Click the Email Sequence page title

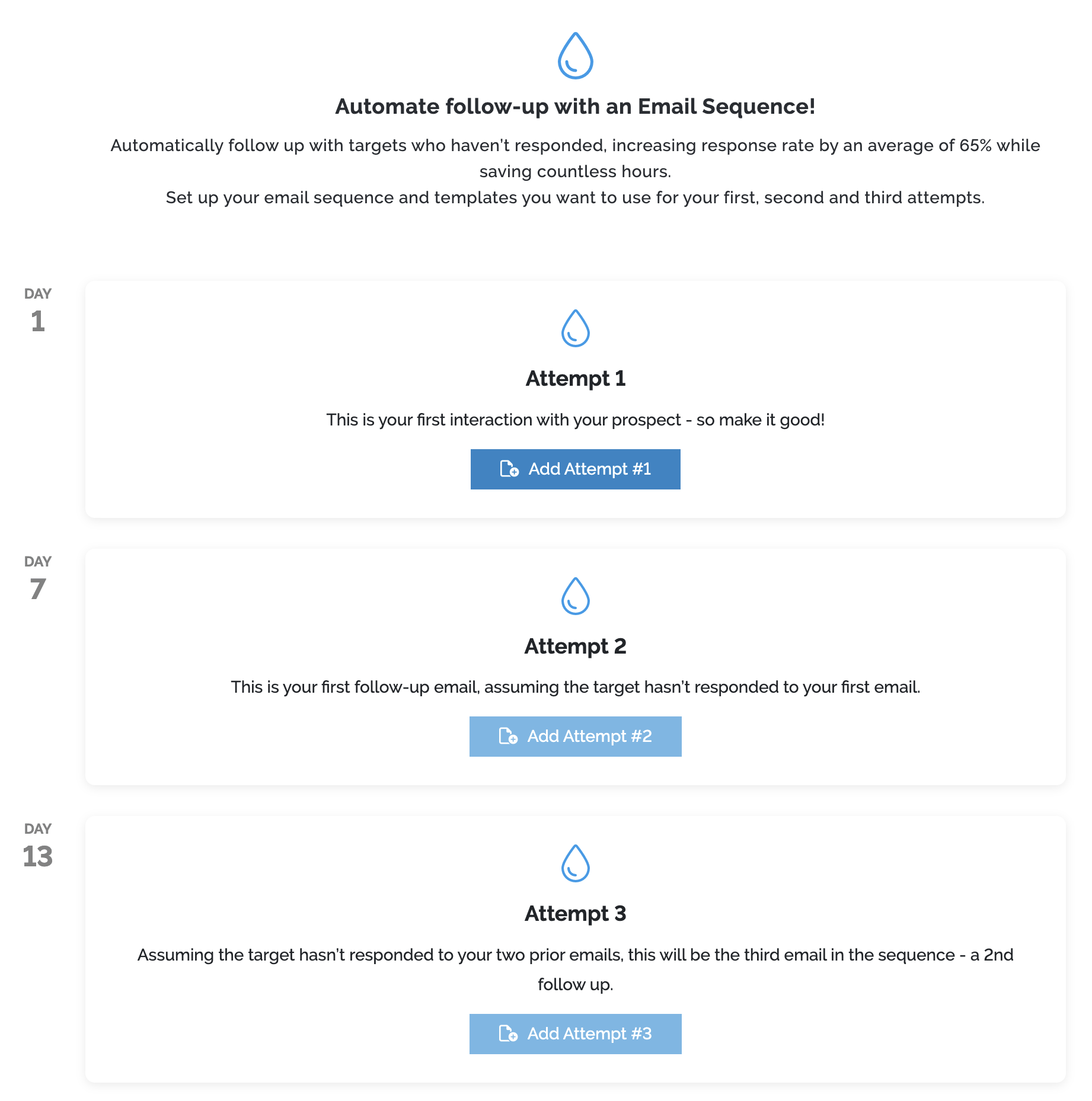pyautogui.click(x=575, y=107)
